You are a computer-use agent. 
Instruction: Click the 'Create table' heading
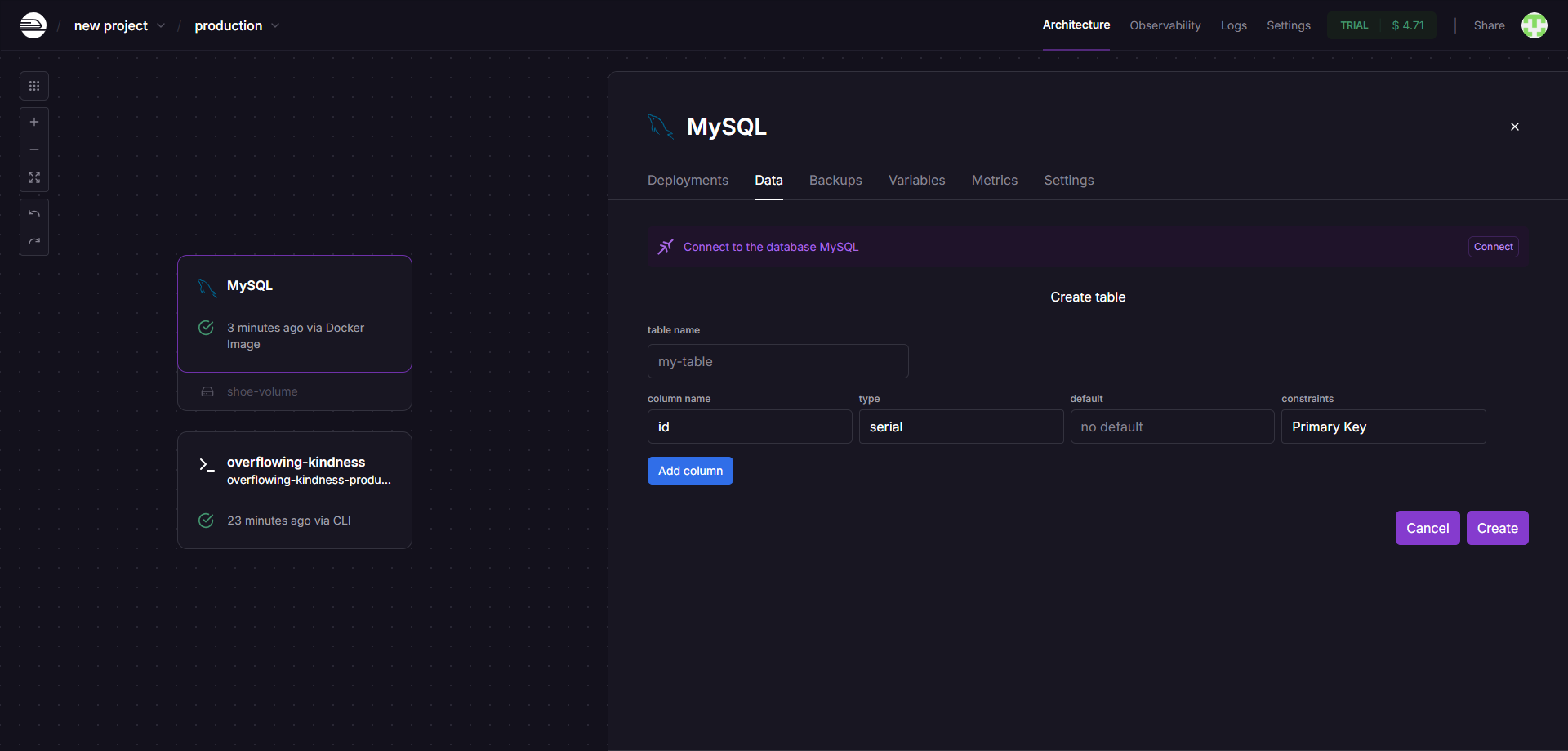[x=1088, y=297]
